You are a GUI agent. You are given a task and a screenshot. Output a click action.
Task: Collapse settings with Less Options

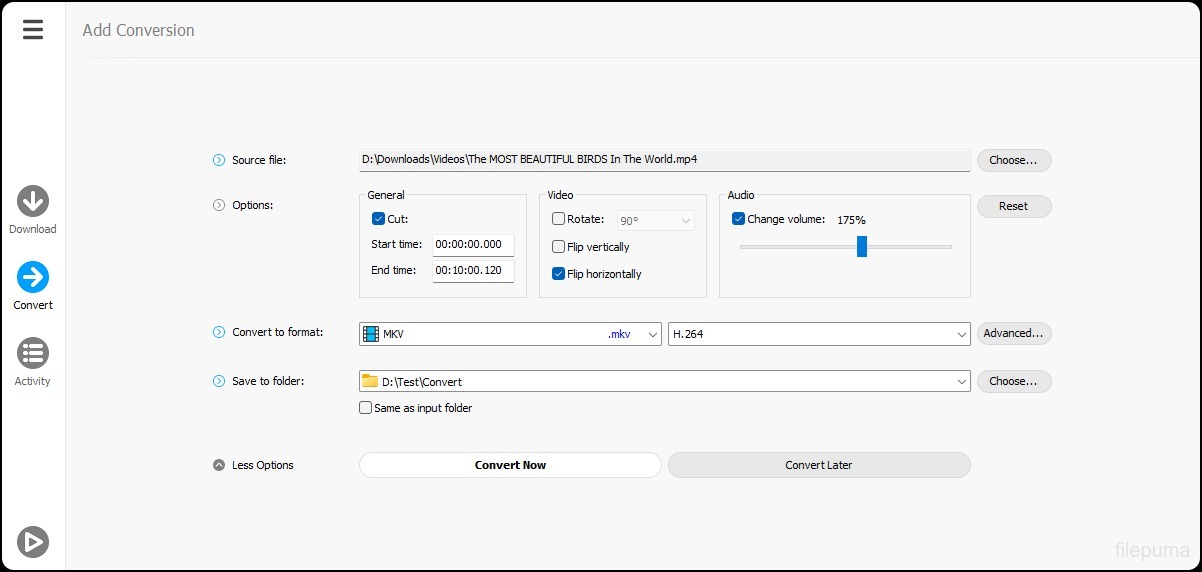(x=254, y=465)
